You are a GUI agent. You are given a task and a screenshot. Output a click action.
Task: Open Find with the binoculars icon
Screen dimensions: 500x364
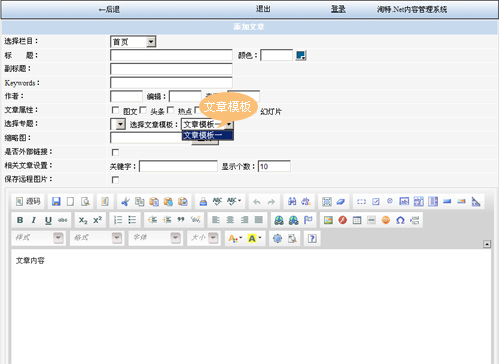pyautogui.click(x=292, y=201)
